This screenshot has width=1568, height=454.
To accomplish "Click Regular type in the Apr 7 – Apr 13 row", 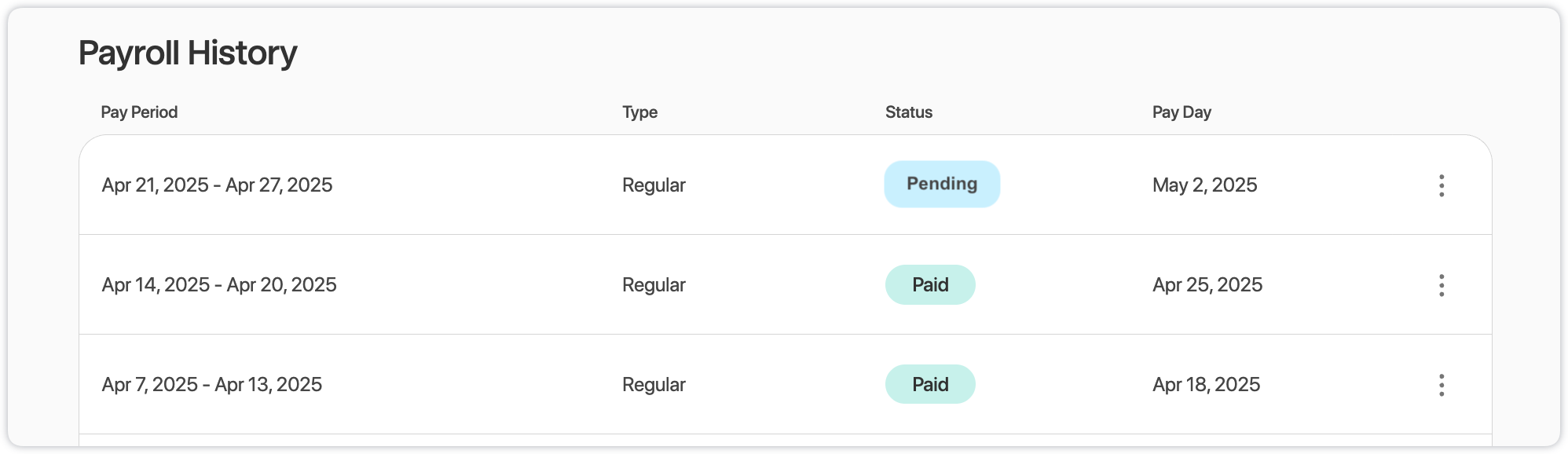I will click(x=654, y=385).
